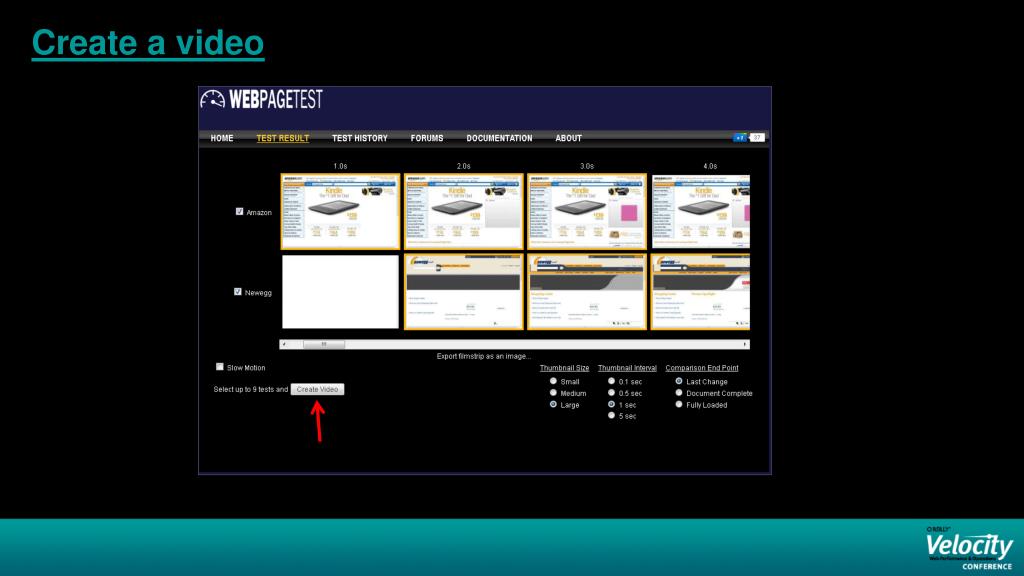Screen dimensions: 1024x576
Task: Toggle the Amazon test checkbox
Action: click(x=239, y=212)
